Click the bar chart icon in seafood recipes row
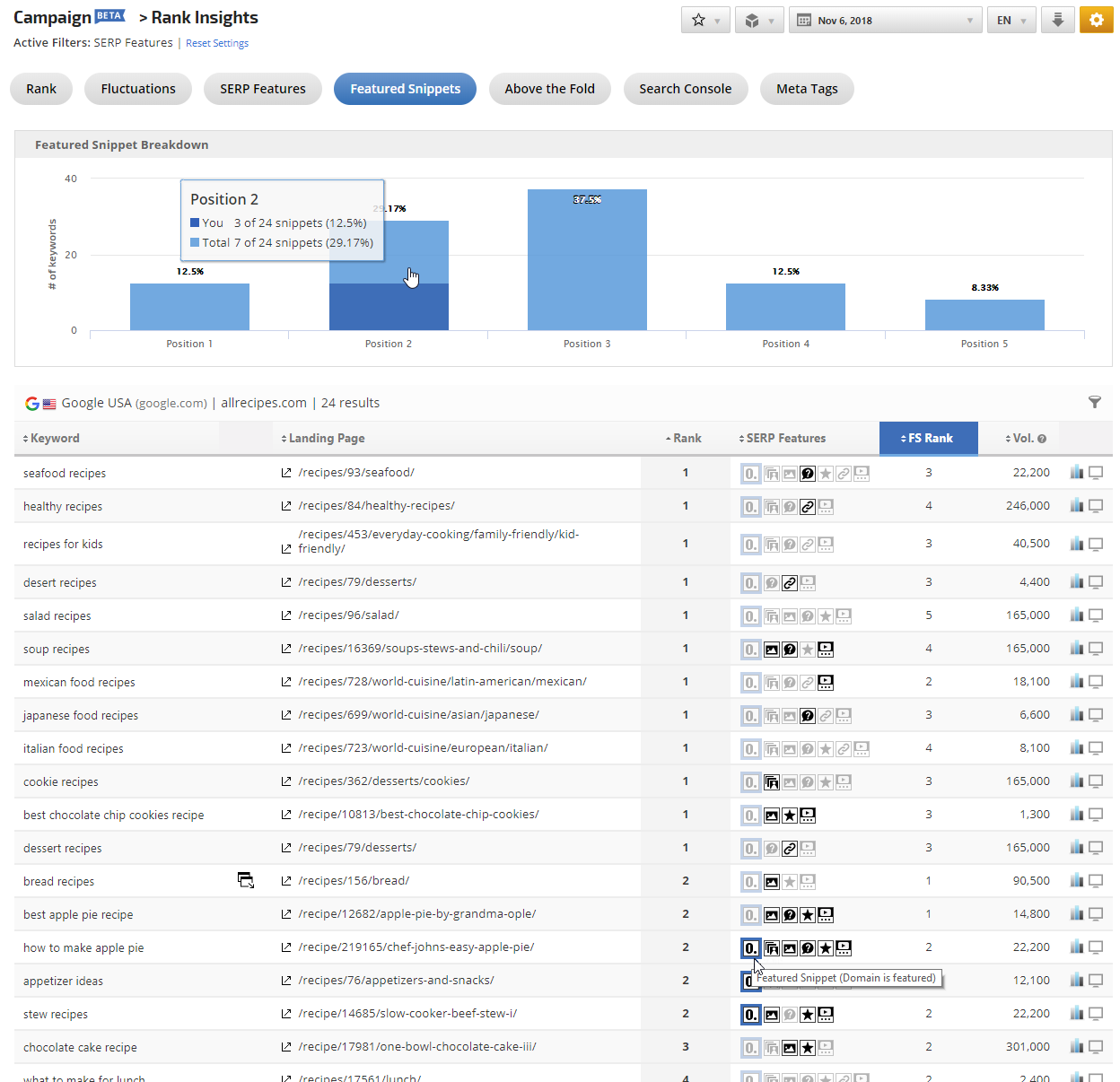The width and height of the screenshot is (1120, 1082). tap(1077, 472)
